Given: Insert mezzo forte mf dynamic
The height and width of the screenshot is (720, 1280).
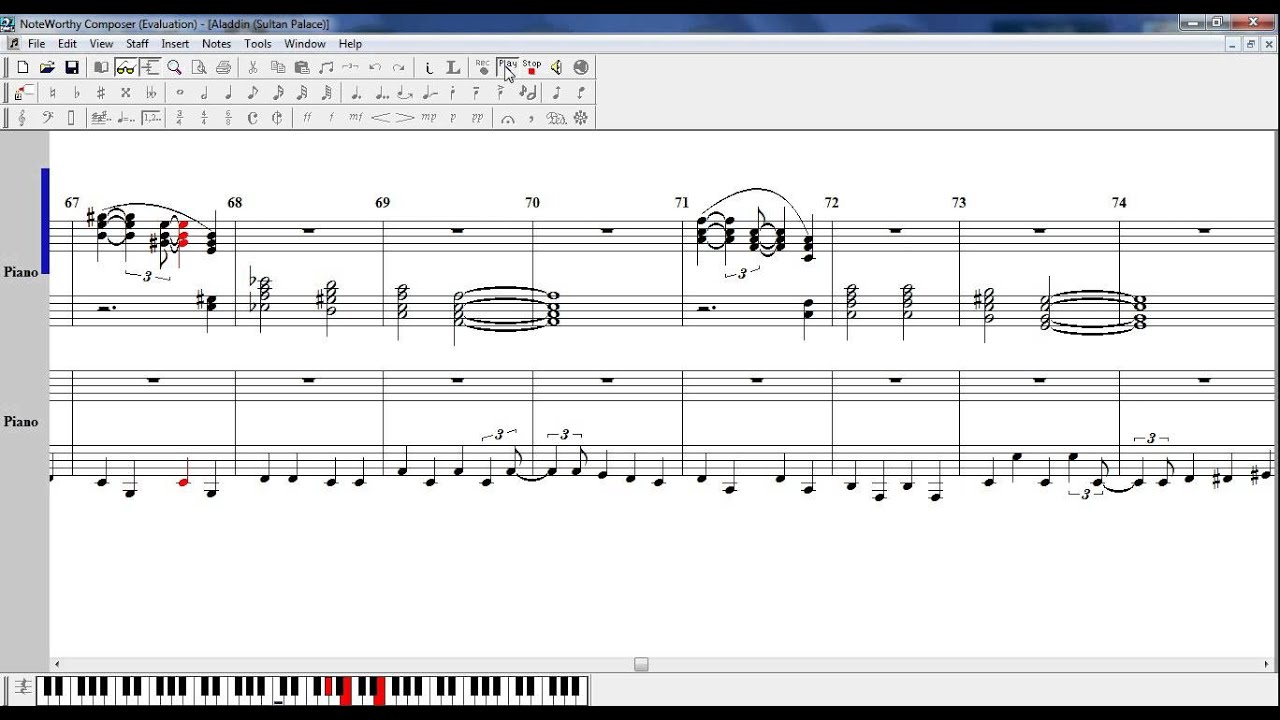Looking at the screenshot, I should click(x=356, y=117).
